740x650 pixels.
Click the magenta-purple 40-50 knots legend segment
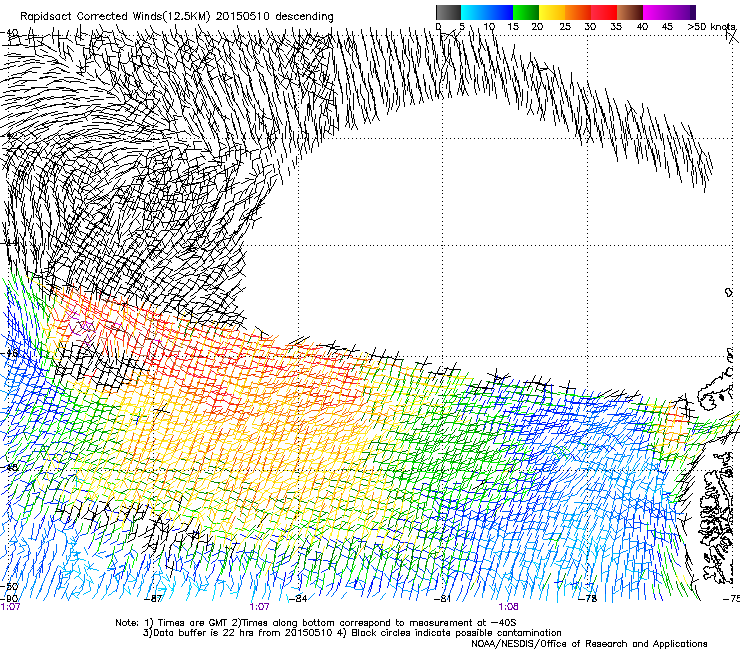[x=669, y=12]
